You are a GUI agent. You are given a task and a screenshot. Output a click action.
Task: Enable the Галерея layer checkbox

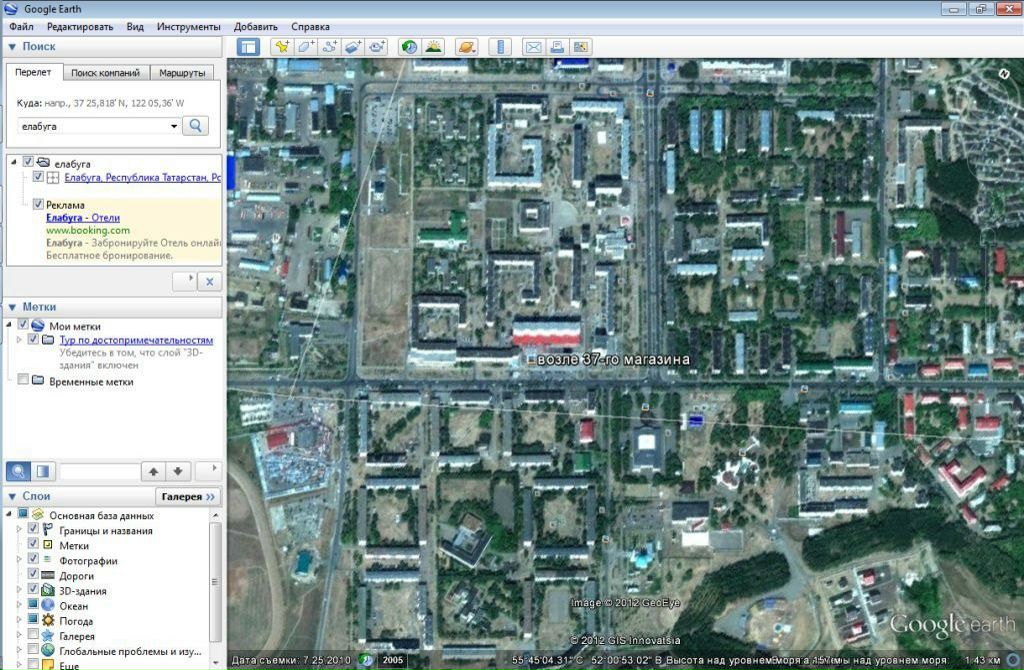pyautogui.click(x=33, y=636)
